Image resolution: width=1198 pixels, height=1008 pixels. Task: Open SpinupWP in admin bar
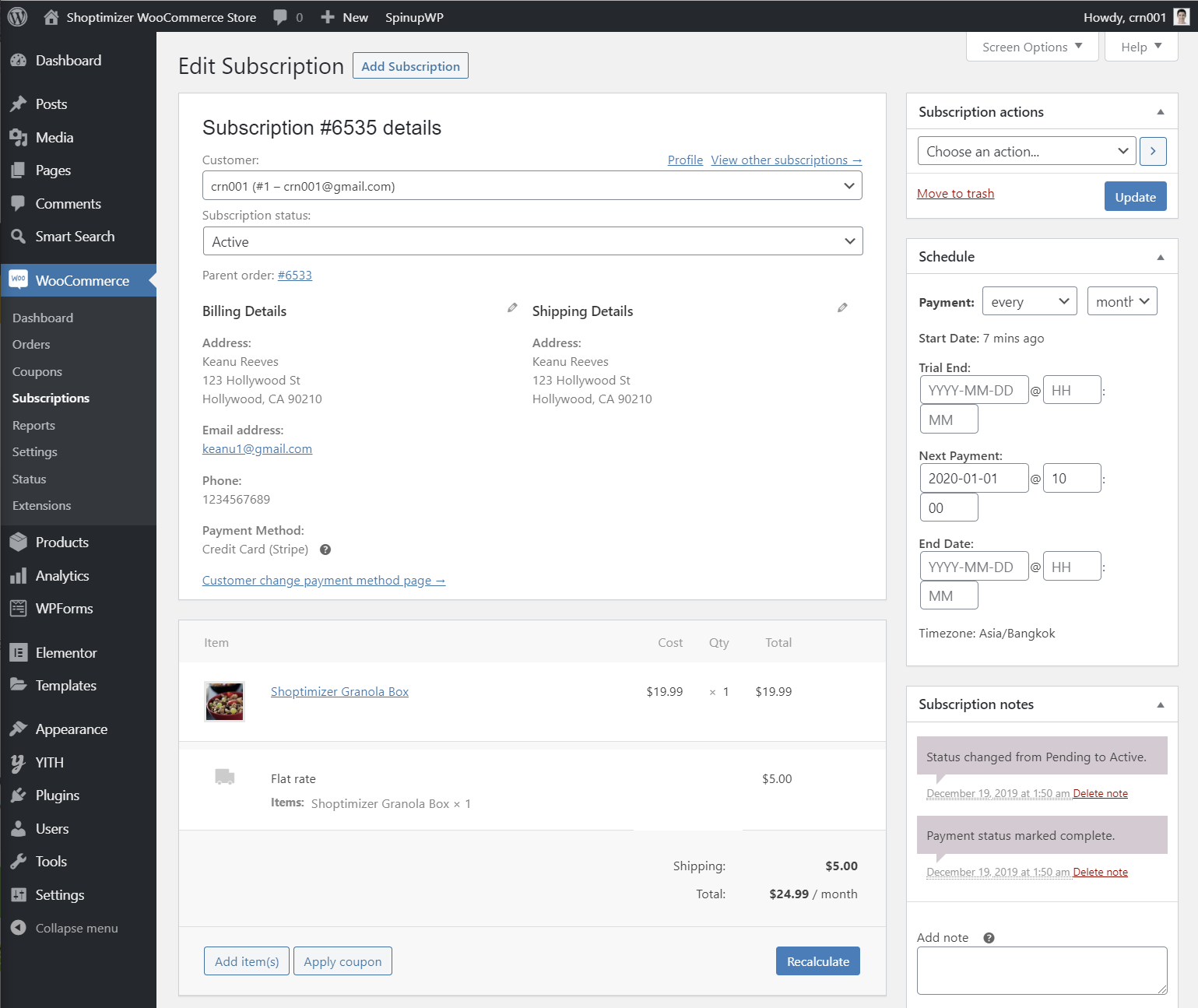pos(414,17)
